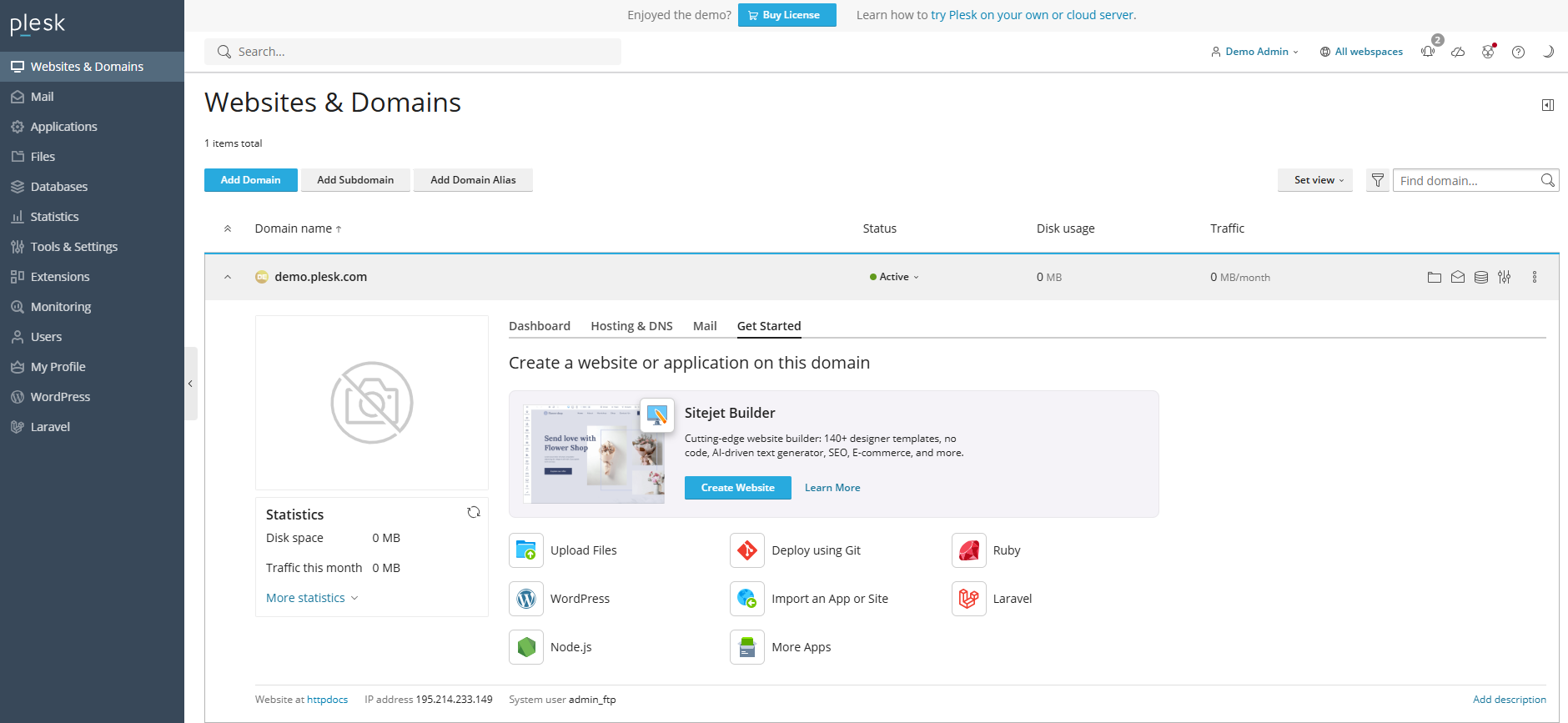Click the Add Domain button

point(250,180)
